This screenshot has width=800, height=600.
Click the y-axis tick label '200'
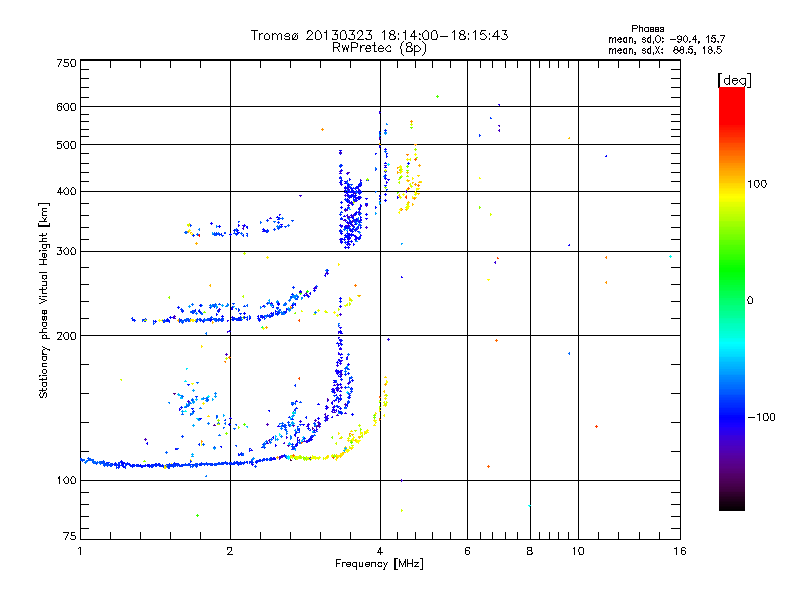tap(66, 336)
